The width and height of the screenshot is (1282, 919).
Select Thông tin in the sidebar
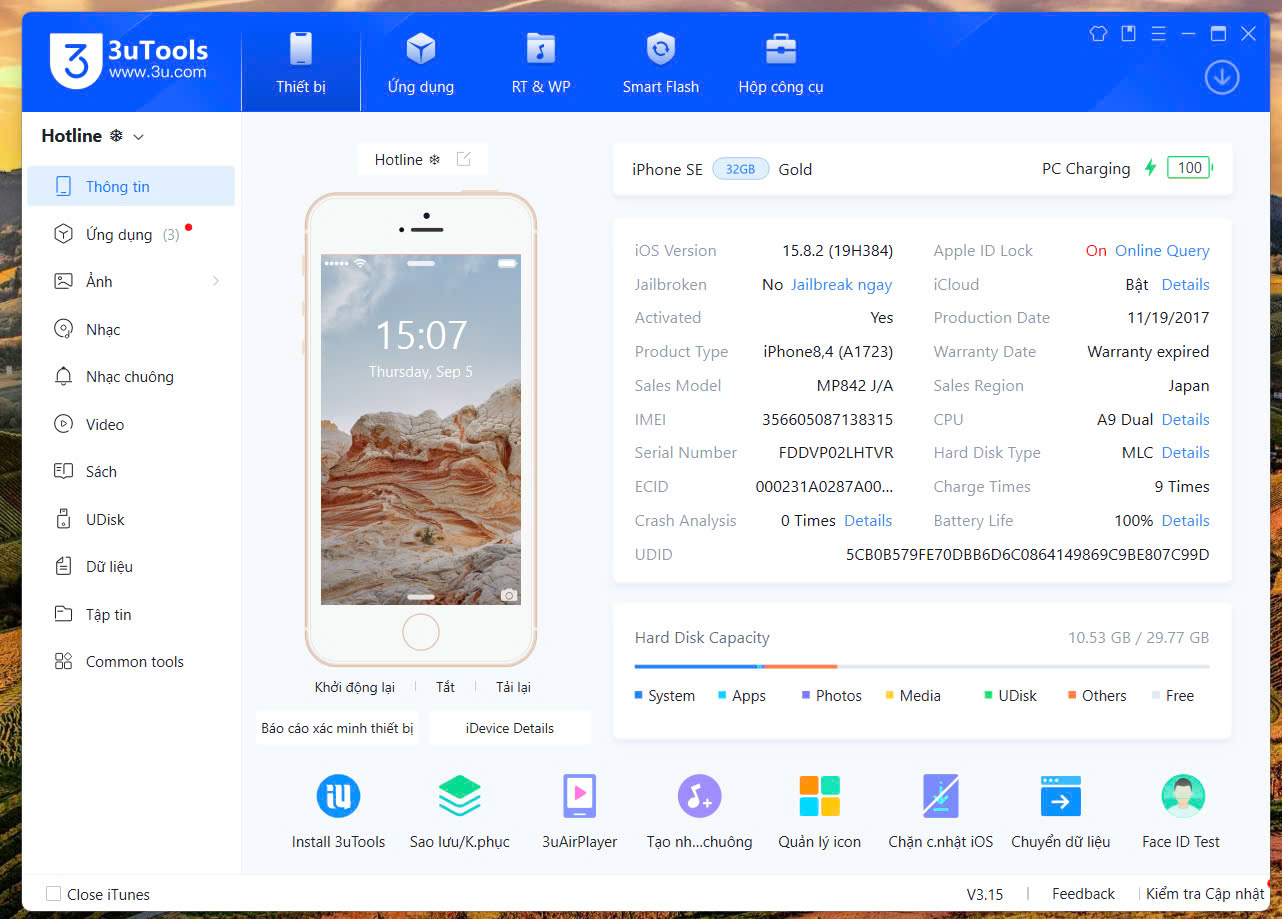[131, 186]
